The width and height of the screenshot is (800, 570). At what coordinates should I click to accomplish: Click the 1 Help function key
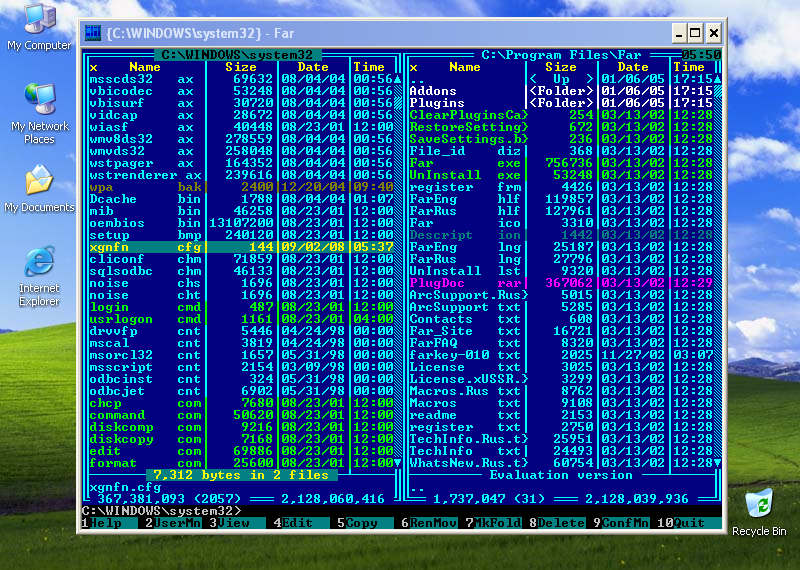(x=109, y=523)
